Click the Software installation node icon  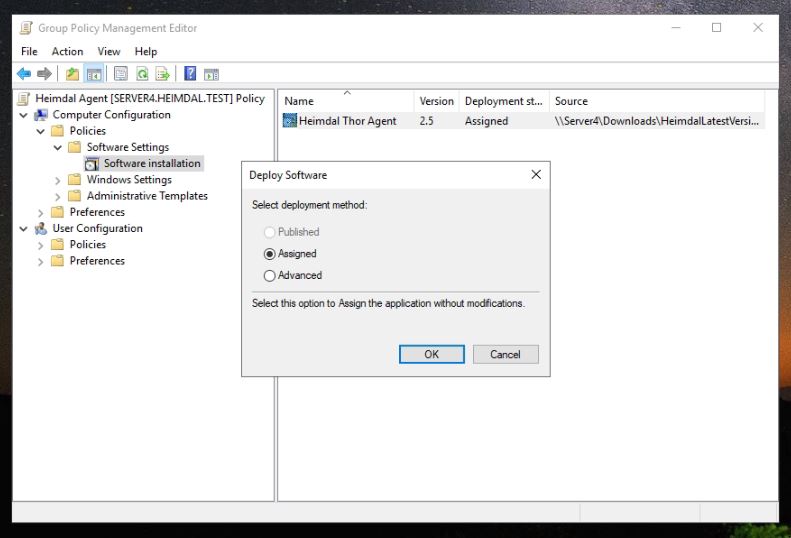[x=92, y=164]
